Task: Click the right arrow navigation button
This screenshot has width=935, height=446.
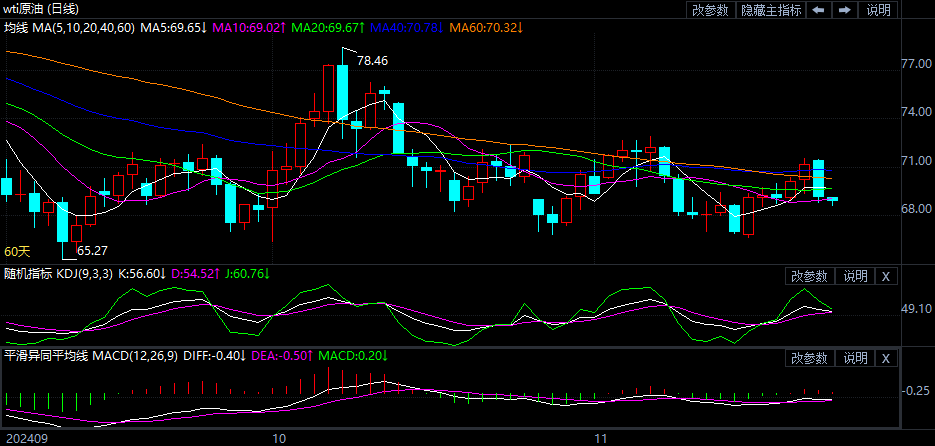Action: coord(844,10)
